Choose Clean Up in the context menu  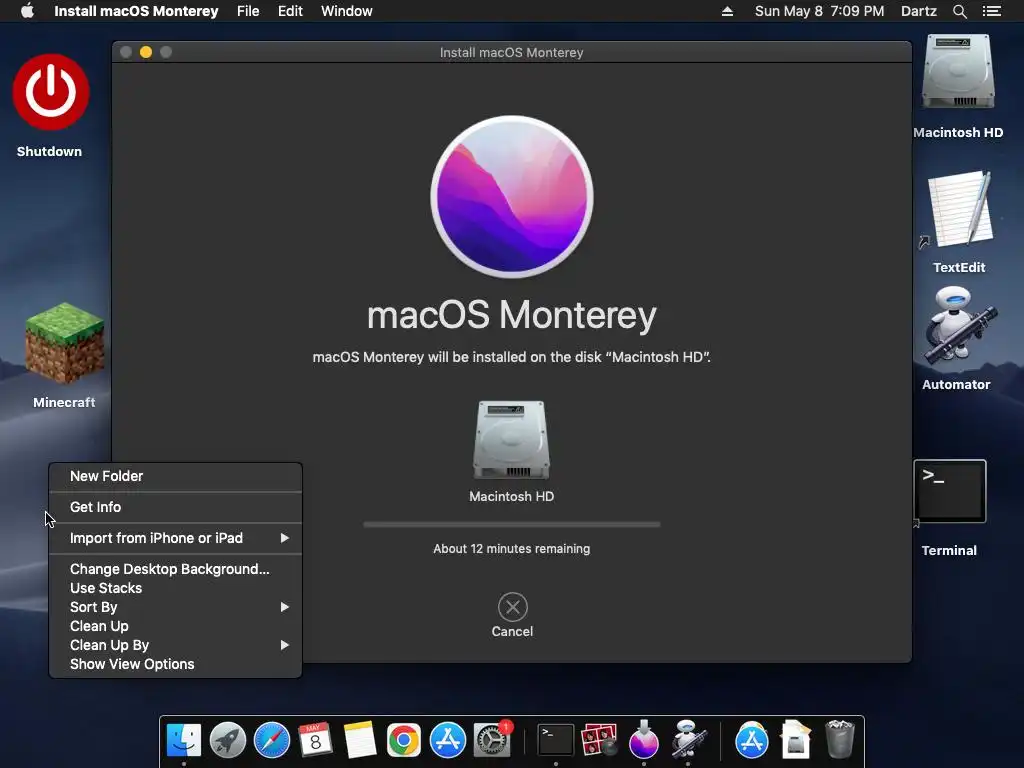176,626
